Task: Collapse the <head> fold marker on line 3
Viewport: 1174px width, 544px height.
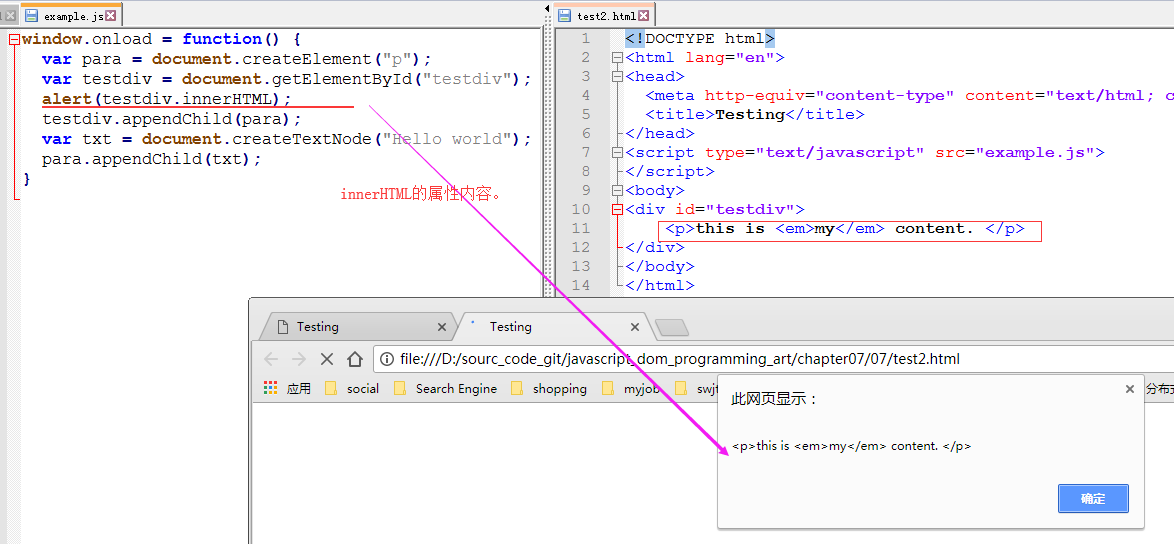Action: pos(617,77)
